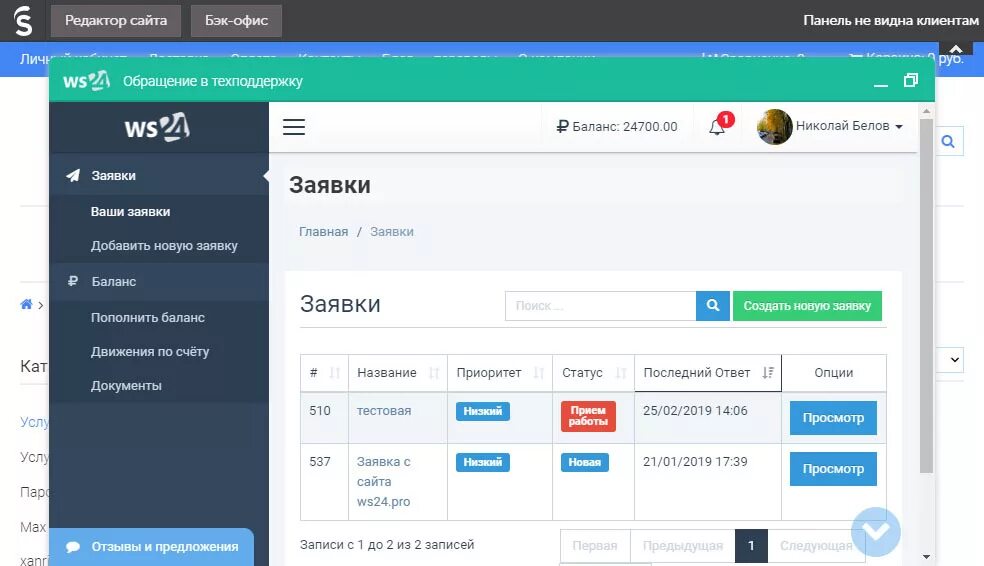
Task: Sort by the Приоритет column
Action: (x=500, y=373)
